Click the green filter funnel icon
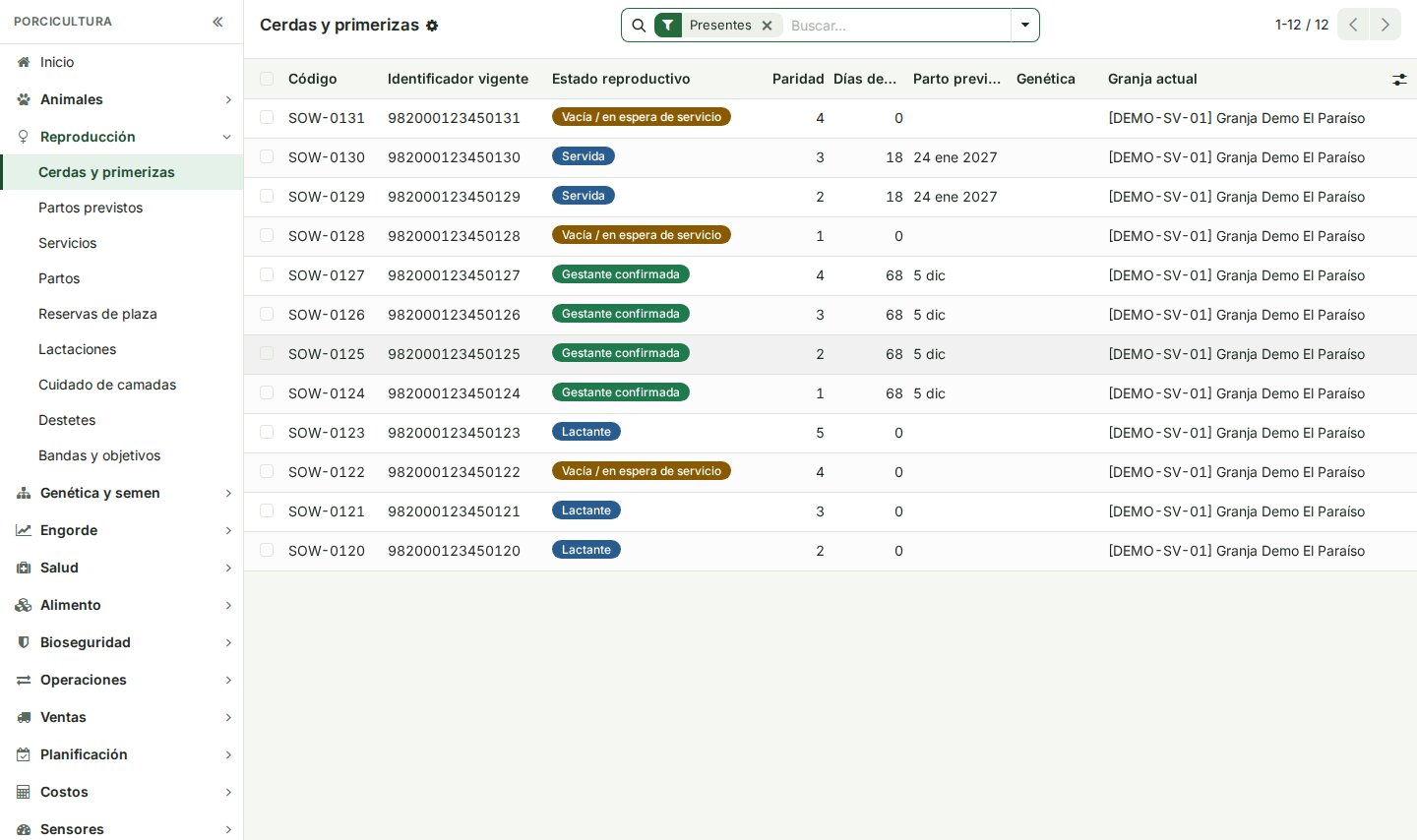The width and height of the screenshot is (1417, 840). 668,26
